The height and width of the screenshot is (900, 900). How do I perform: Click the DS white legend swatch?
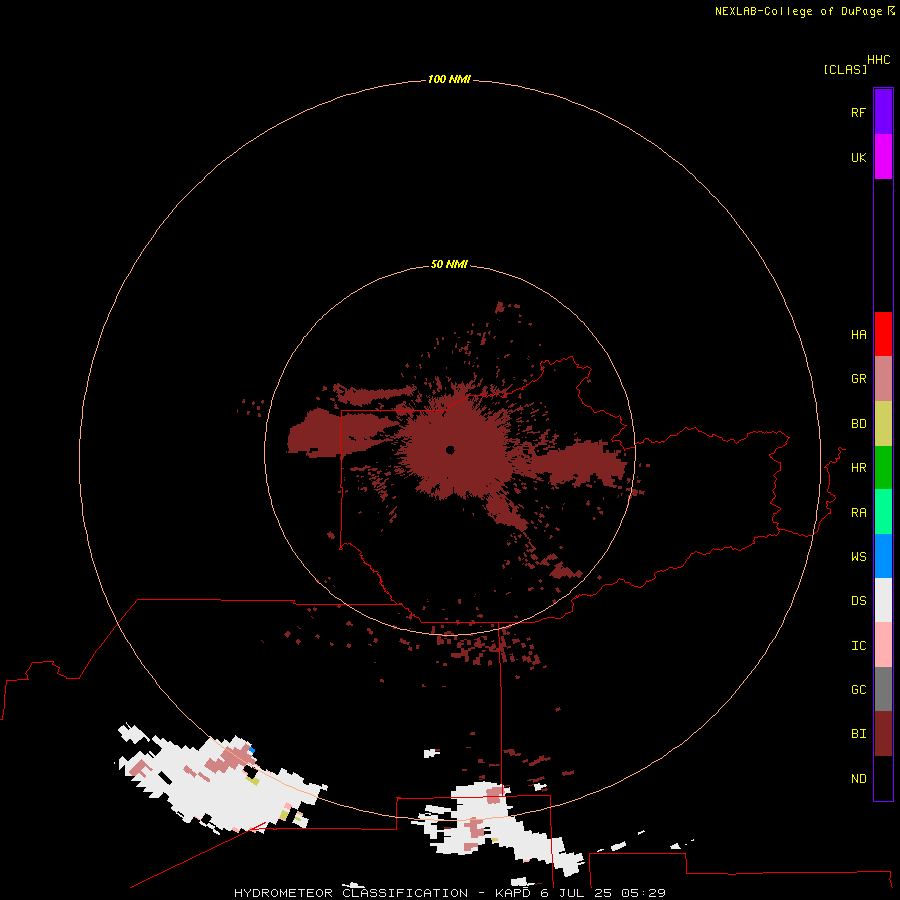(883, 600)
